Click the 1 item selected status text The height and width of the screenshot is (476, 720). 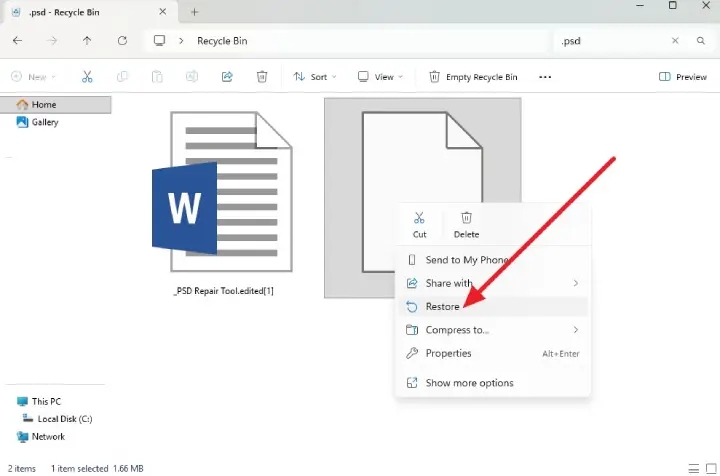click(79, 469)
